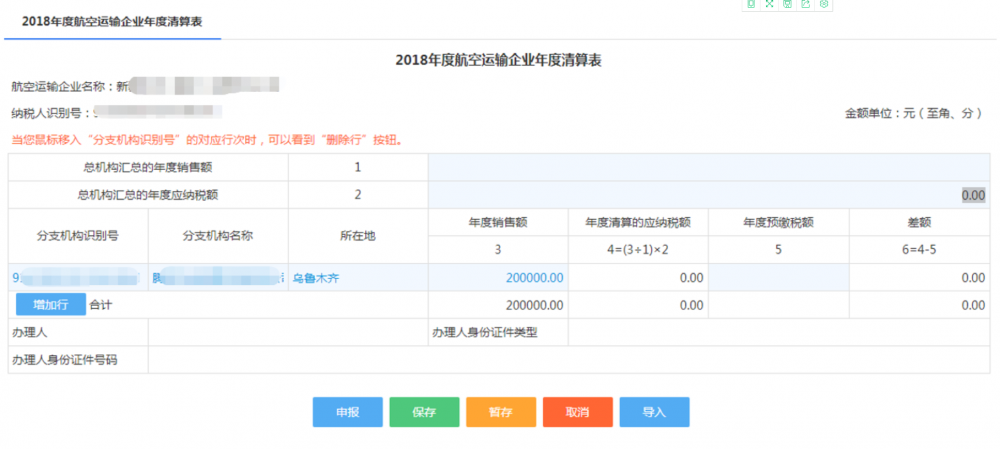The height and width of the screenshot is (449, 1000).
Task: Click the export share arrow icon
Action: point(805,4)
